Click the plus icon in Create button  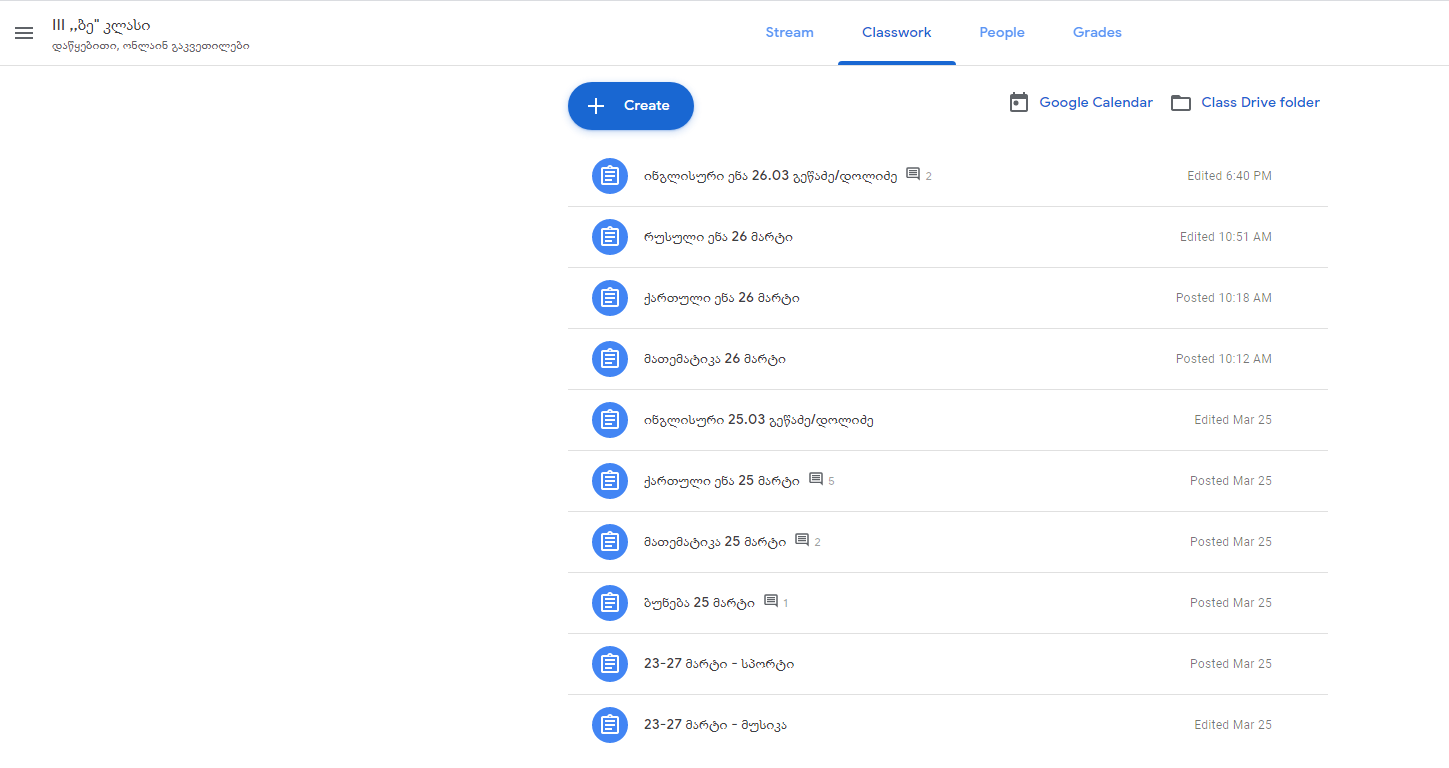coord(596,106)
